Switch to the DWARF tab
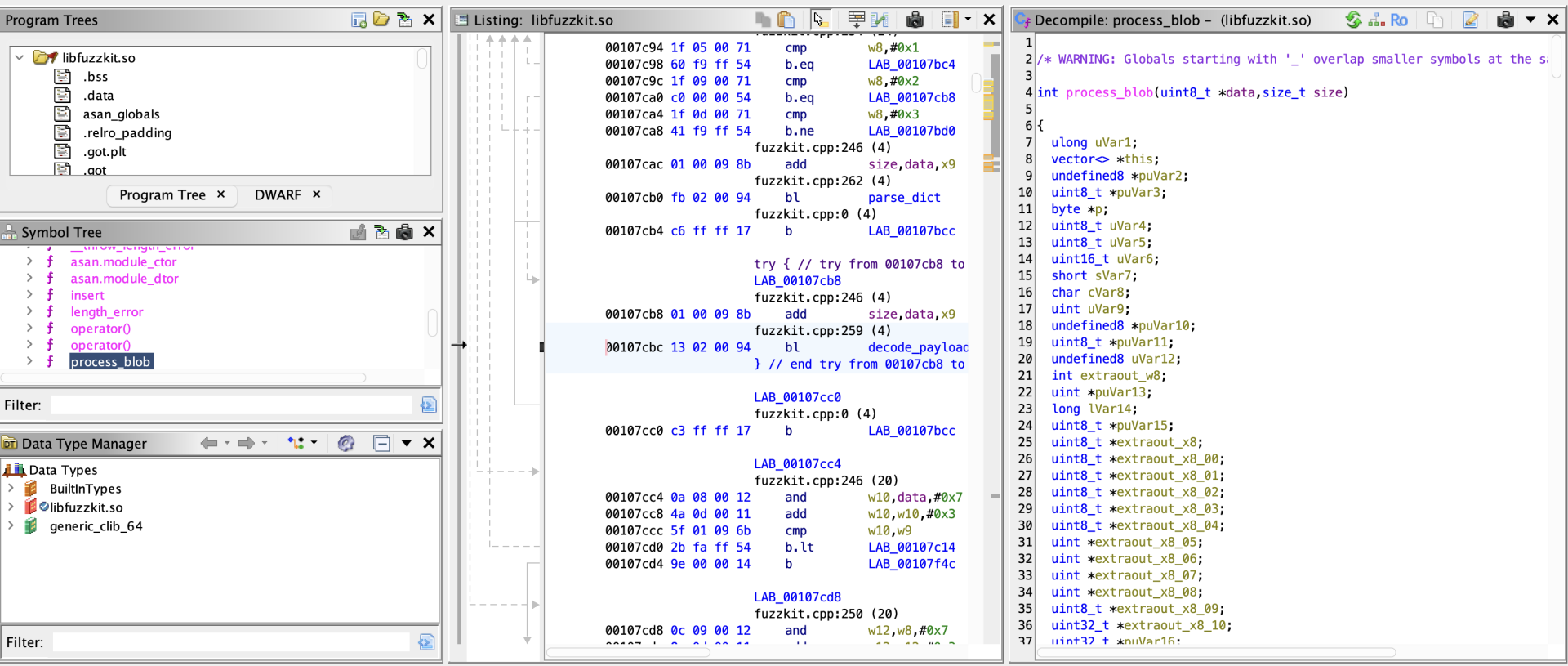This screenshot has width=1568, height=666. (x=278, y=194)
